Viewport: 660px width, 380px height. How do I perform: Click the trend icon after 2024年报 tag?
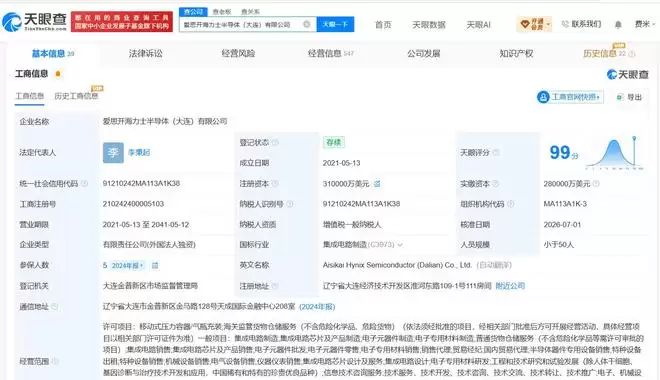(x=155, y=265)
